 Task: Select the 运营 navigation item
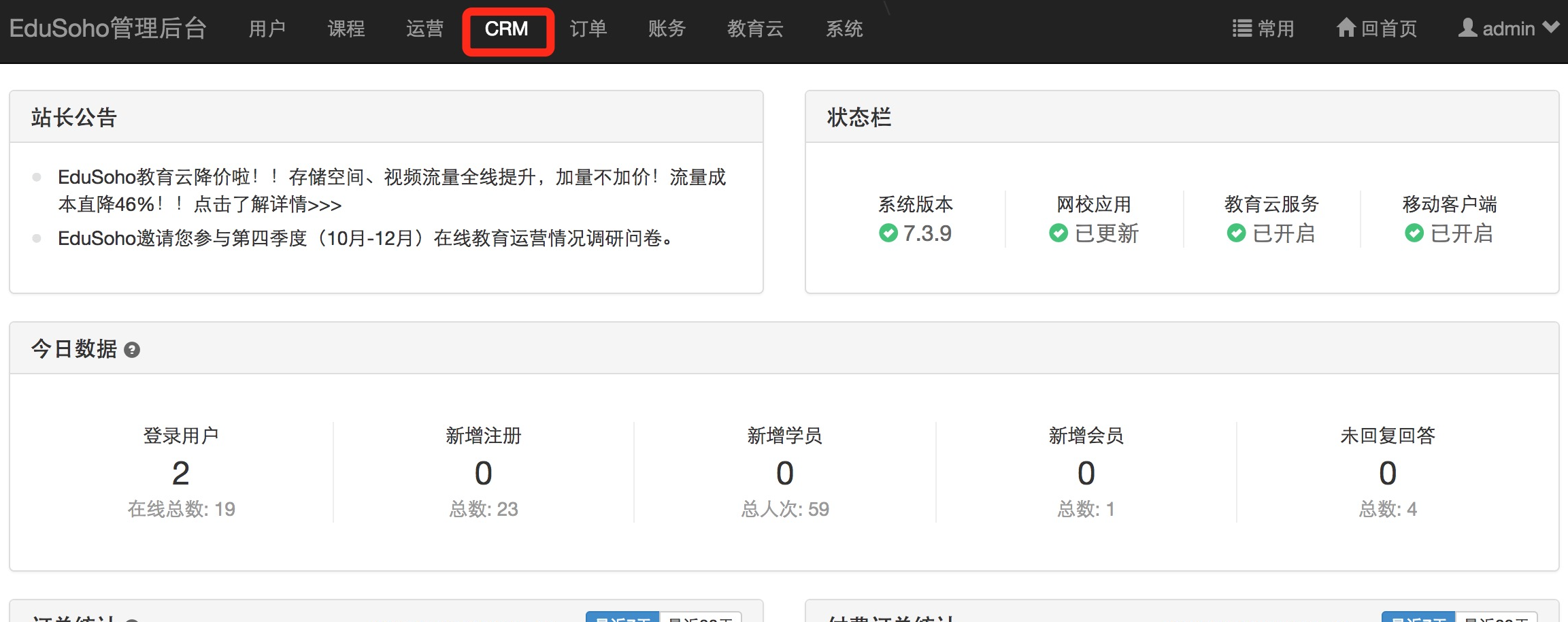click(424, 29)
